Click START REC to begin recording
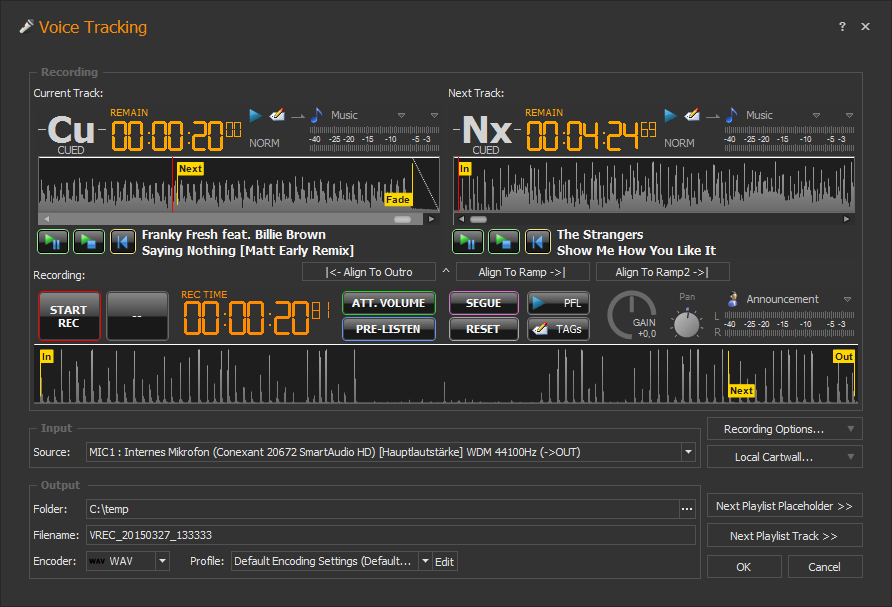 point(69,316)
